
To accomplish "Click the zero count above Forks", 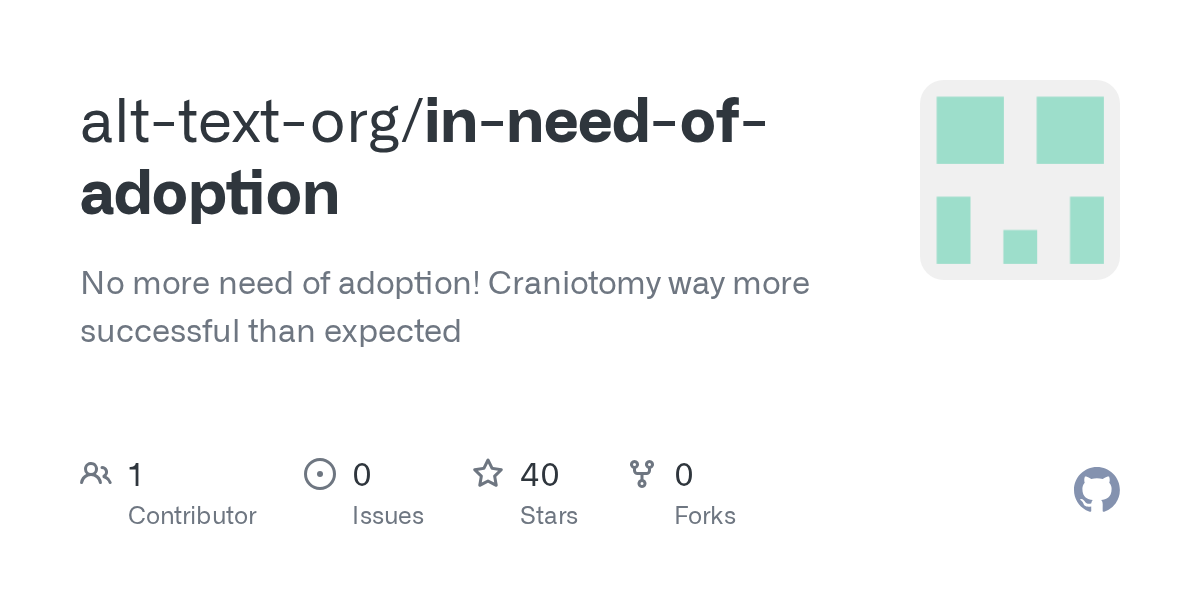I will tap(684, 474).
